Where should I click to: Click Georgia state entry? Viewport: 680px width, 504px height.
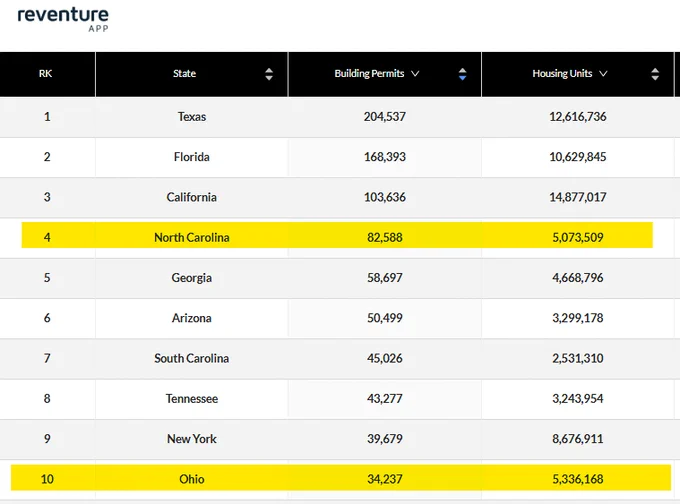192,278
